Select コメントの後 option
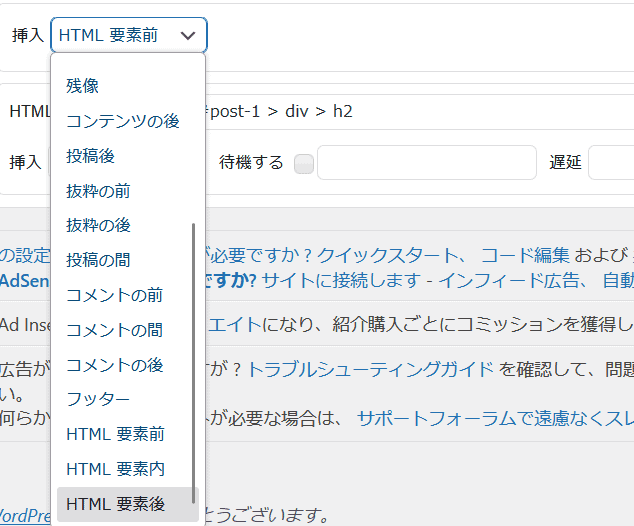634x526 pixels. point(114,365)
